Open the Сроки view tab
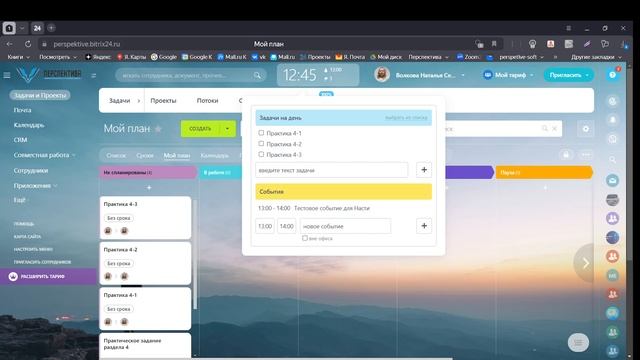The height and width of the screenshot is (360, 640). (145, 156)
